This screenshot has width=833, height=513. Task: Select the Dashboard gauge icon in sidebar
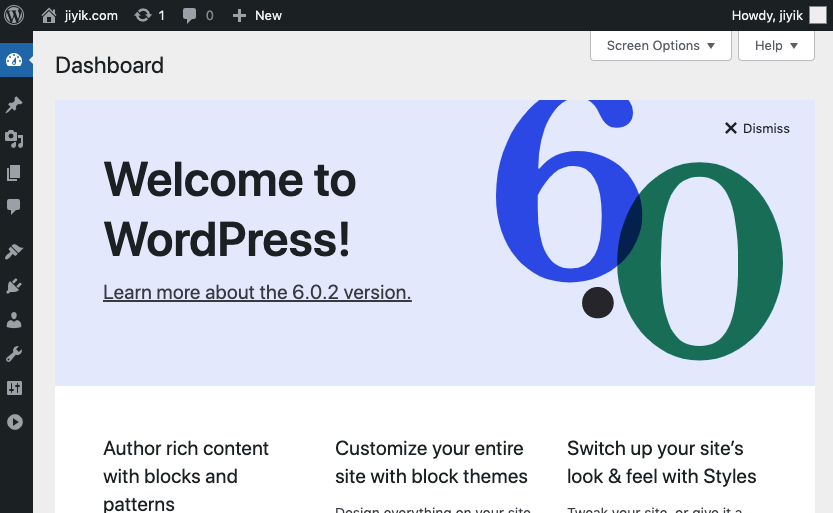(x=14, y=60)
